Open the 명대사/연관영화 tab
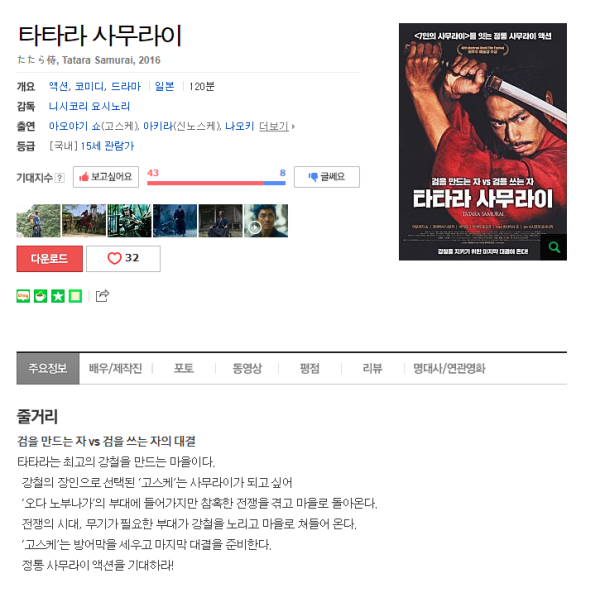Image resolution: width=600 pixels, height=592 pixels. 449,368
